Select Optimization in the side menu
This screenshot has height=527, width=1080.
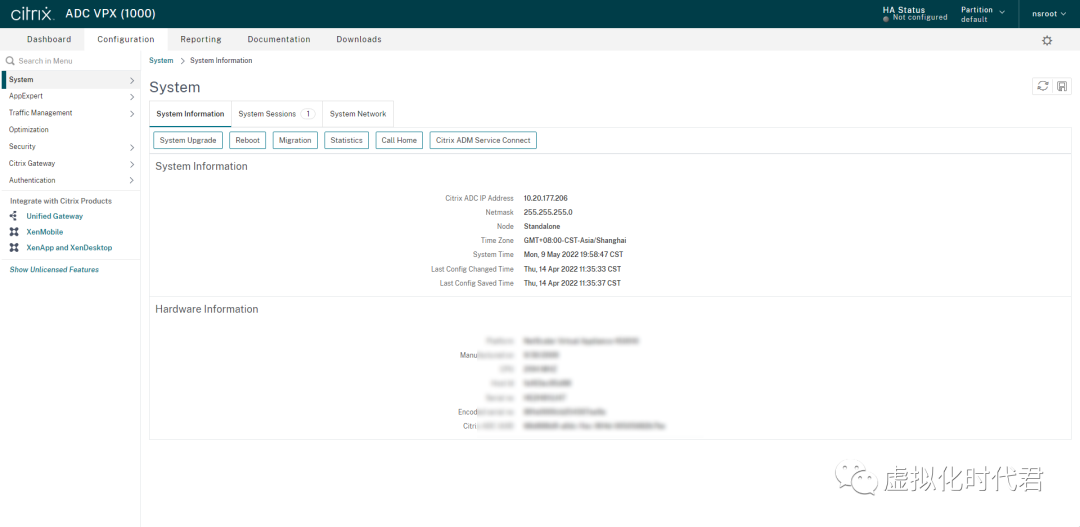70,130
